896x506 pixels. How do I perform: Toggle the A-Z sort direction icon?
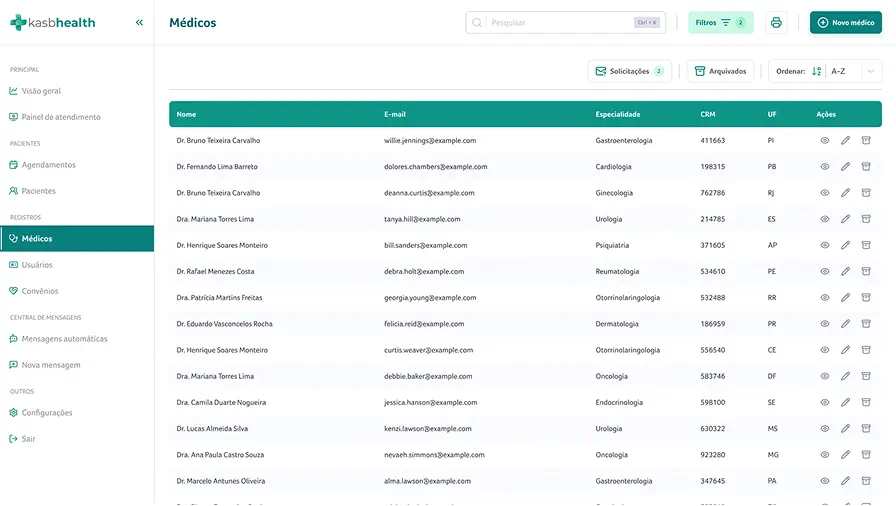click(x=817, y=71)
